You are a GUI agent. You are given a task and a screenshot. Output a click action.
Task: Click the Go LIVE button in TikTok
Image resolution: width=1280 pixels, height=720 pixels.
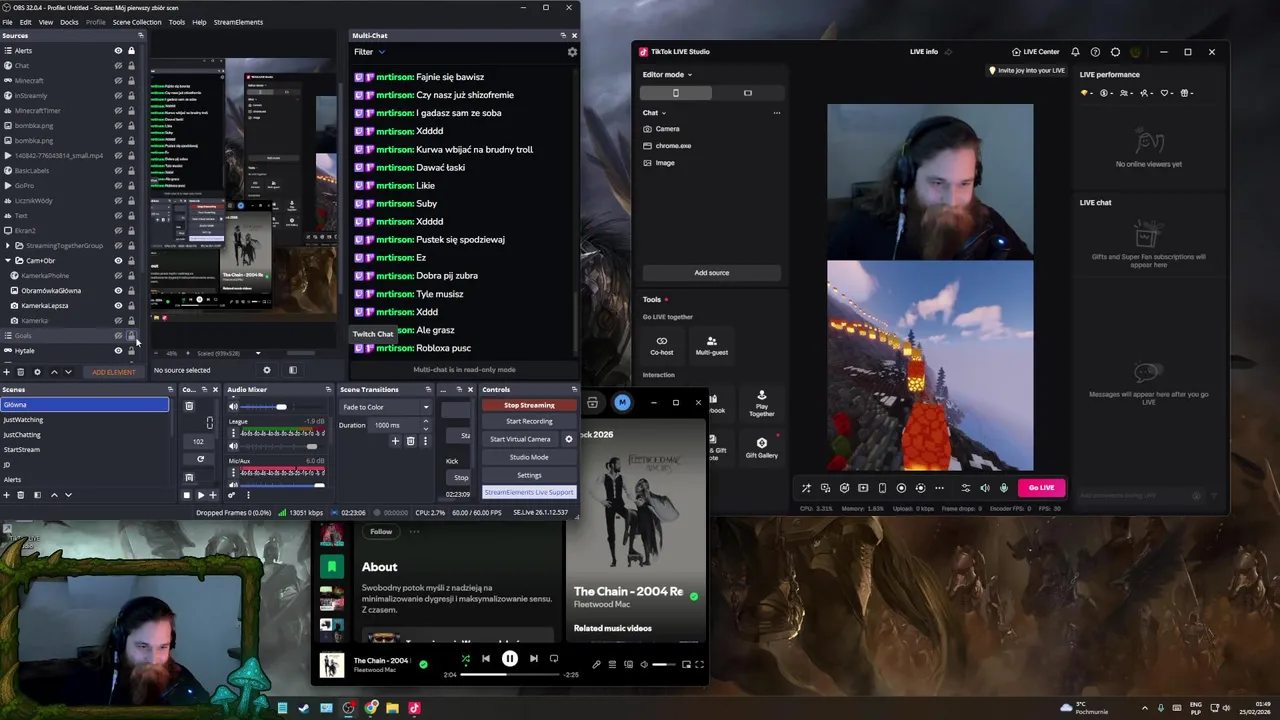click(x=1041, y=487)
